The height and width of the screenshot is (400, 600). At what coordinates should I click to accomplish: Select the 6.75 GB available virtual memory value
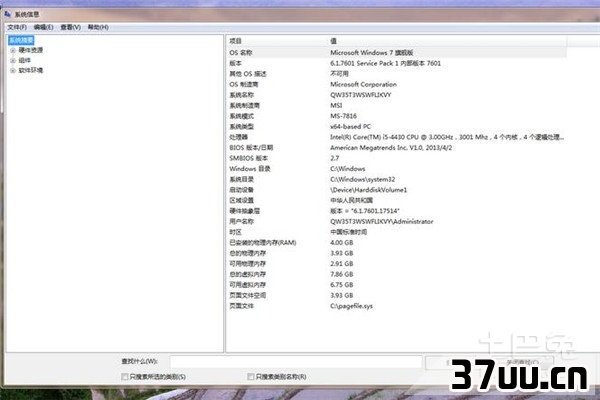(x=342, y=285)
